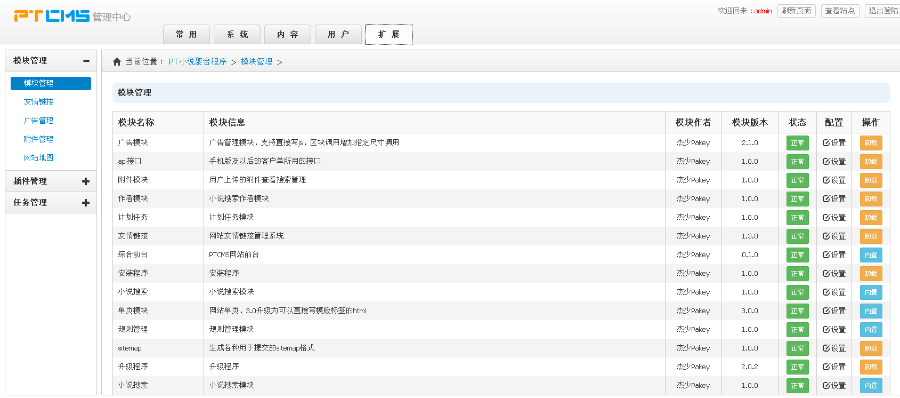Toggle 正常 status of 综合前台
900x398 pixels.
click(797, 255)
